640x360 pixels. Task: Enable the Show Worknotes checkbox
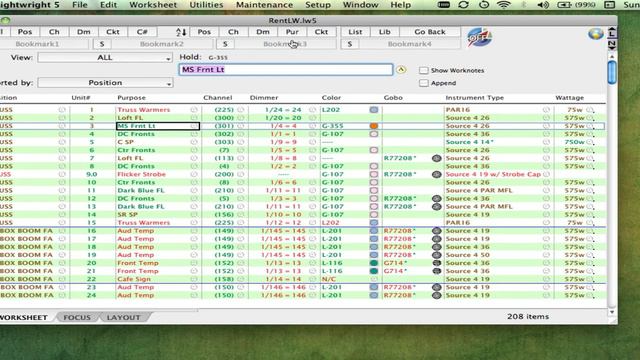tap(424, 71)
